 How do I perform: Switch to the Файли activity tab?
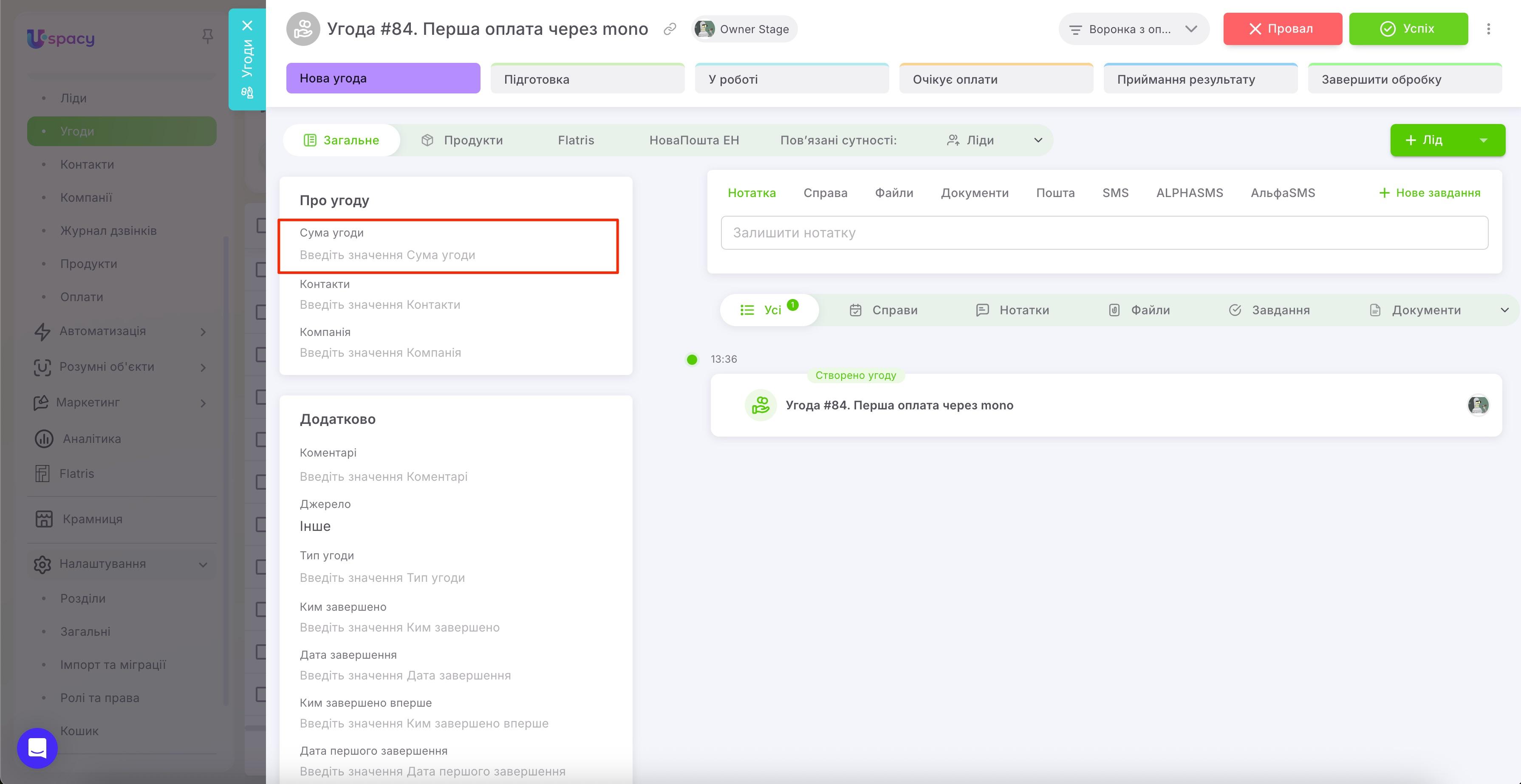[x=893, y=193]
